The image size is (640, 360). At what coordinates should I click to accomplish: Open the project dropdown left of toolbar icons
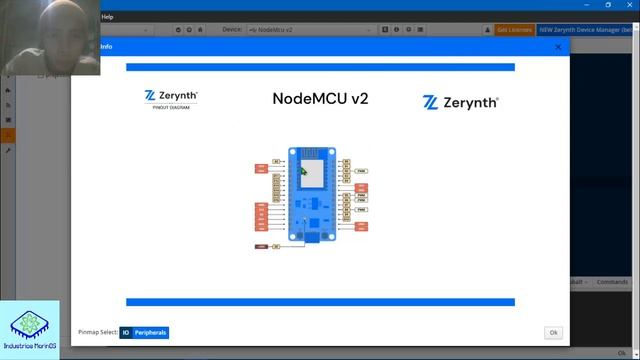point(127,30)
